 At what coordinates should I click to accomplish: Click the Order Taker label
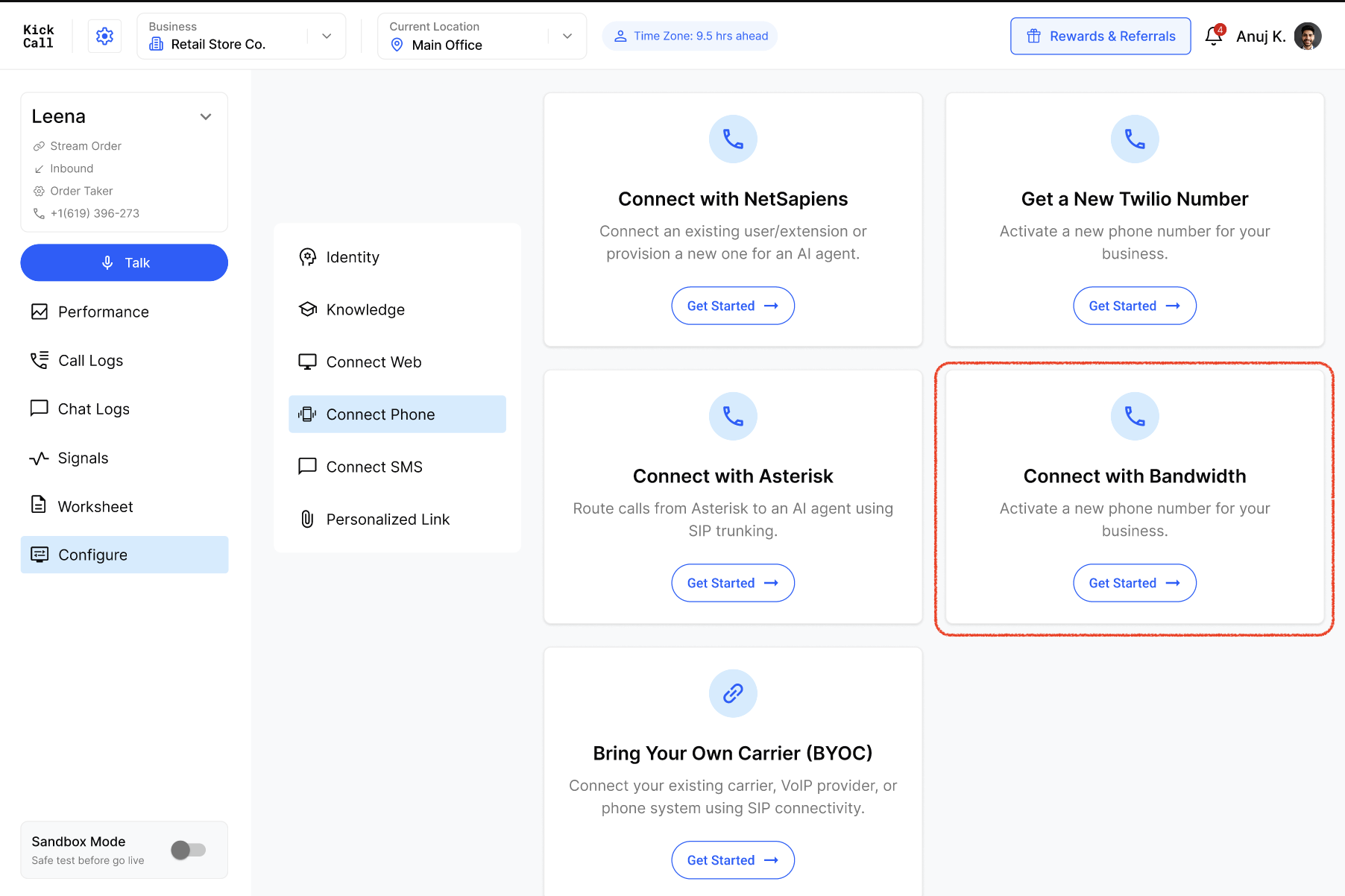(81, 191)
